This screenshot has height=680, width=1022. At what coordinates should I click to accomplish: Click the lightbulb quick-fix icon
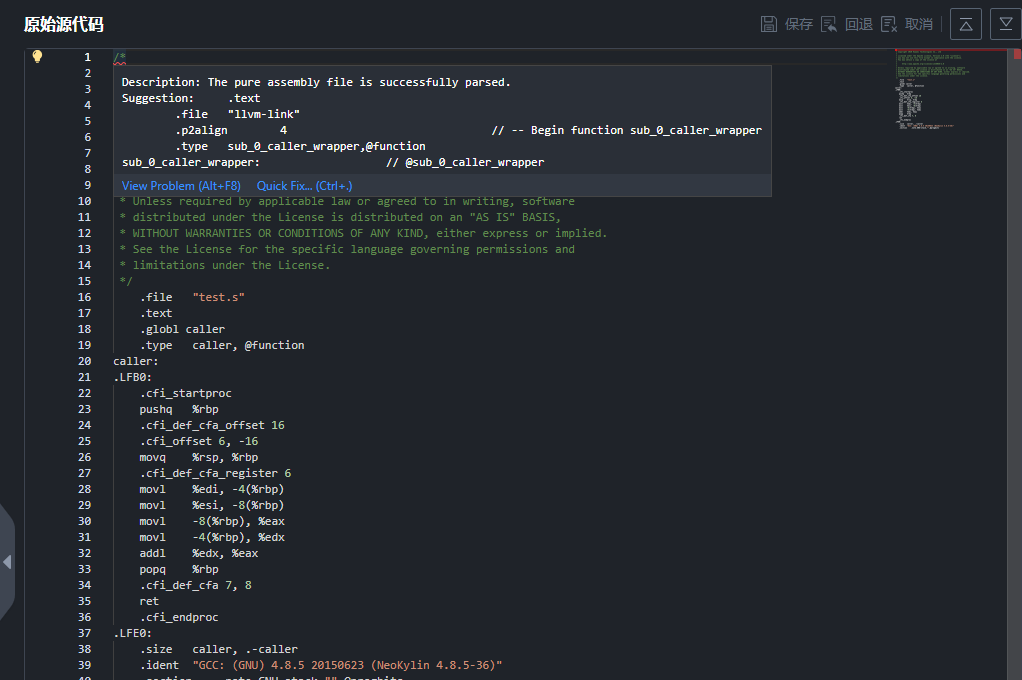pyautogui.click(x=37, y=57)
